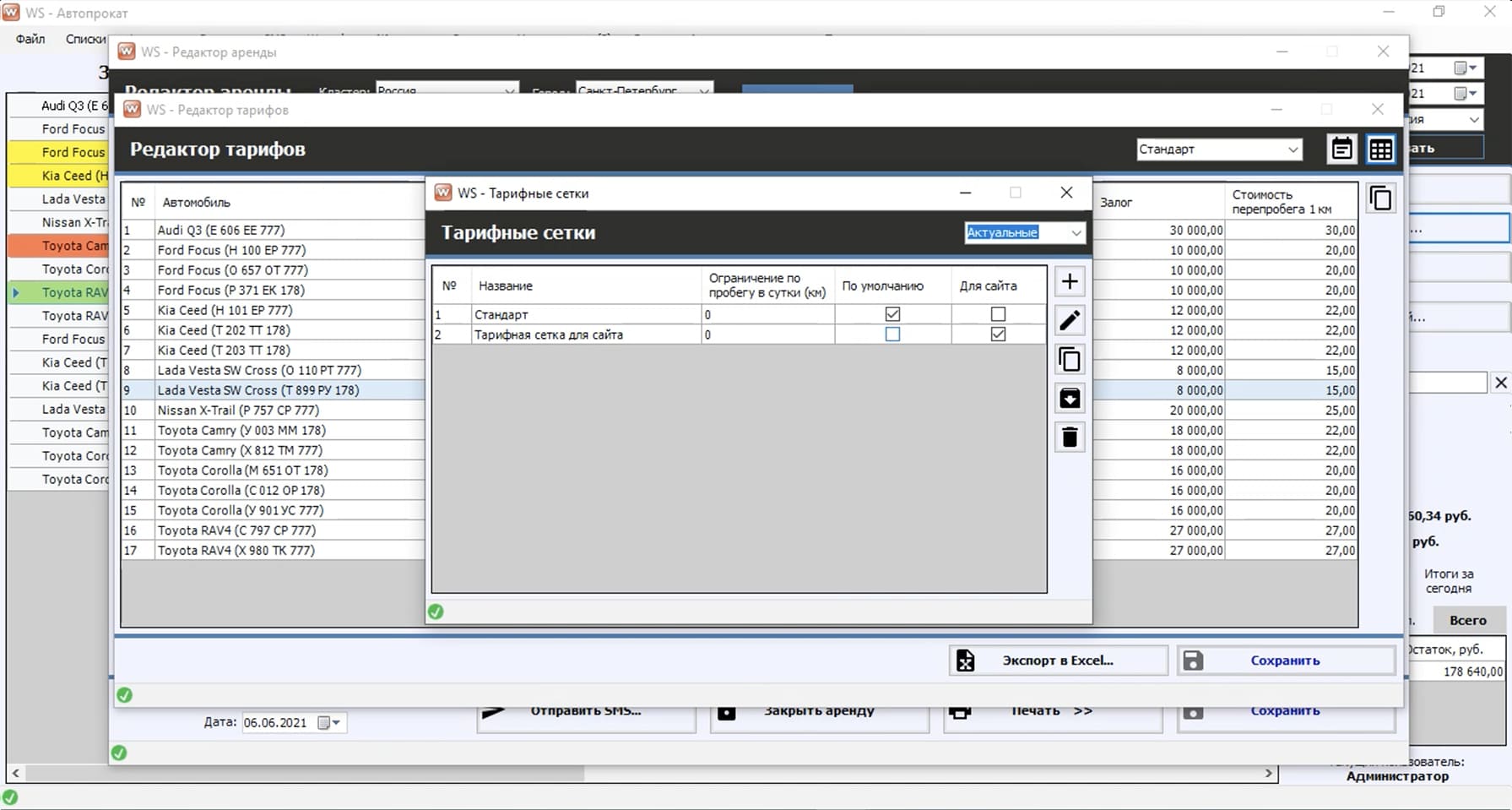Archive the tariff grid using the archive icon
The width and height of the screenshot is (1512, 810).
pyautogui.click(x=1070, y=399)
